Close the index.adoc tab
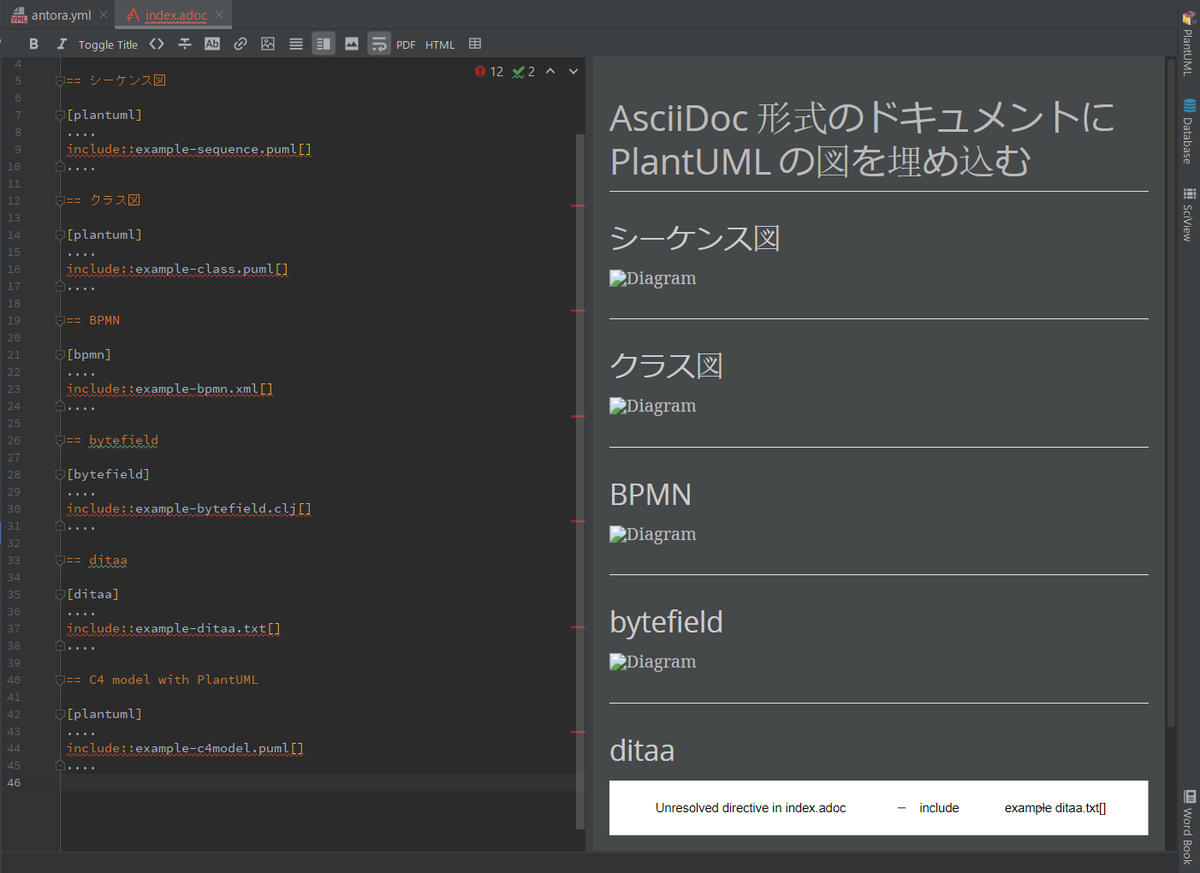 tap(219, 15)
